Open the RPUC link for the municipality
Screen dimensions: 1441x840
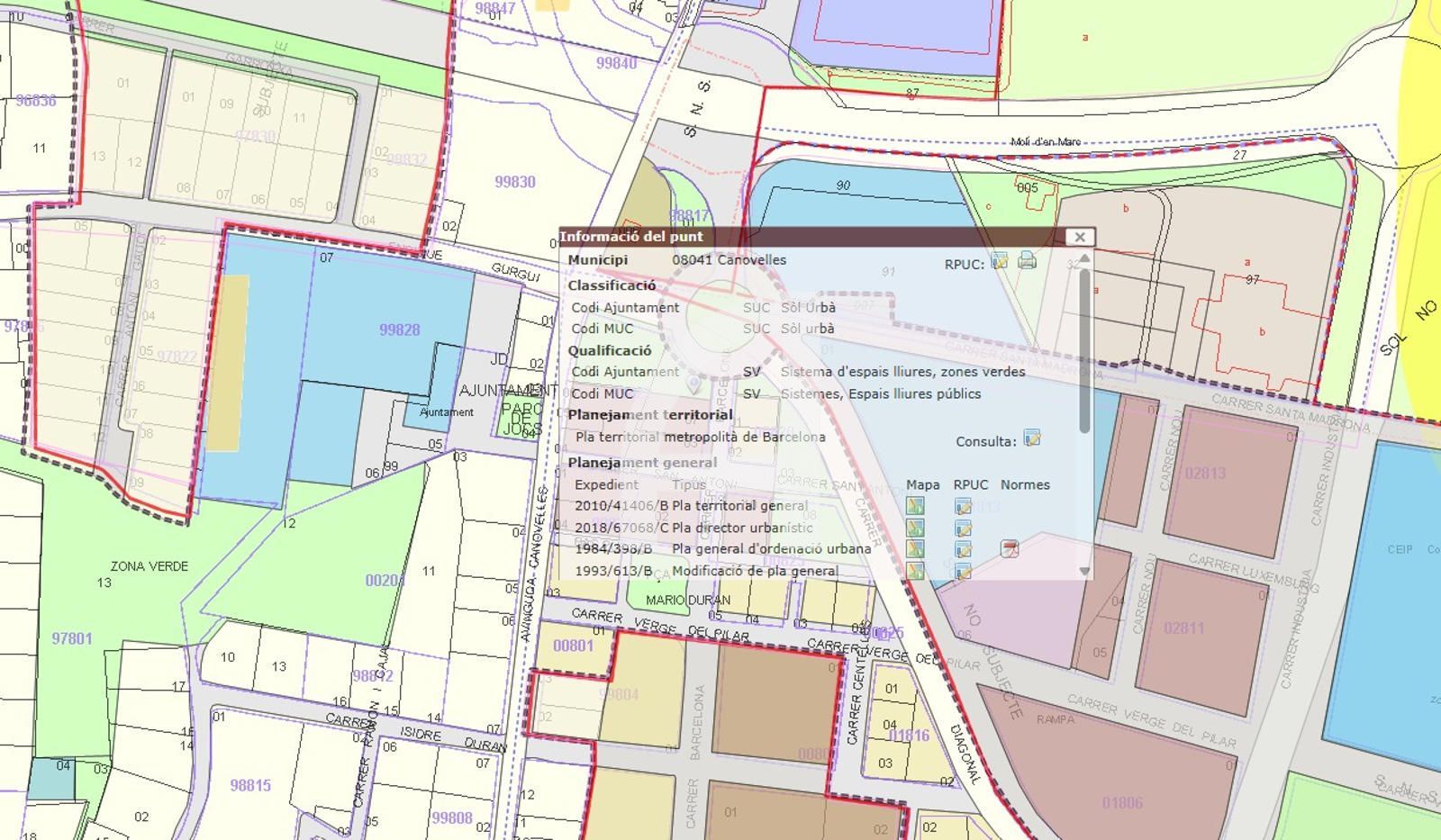click(999, 262)
